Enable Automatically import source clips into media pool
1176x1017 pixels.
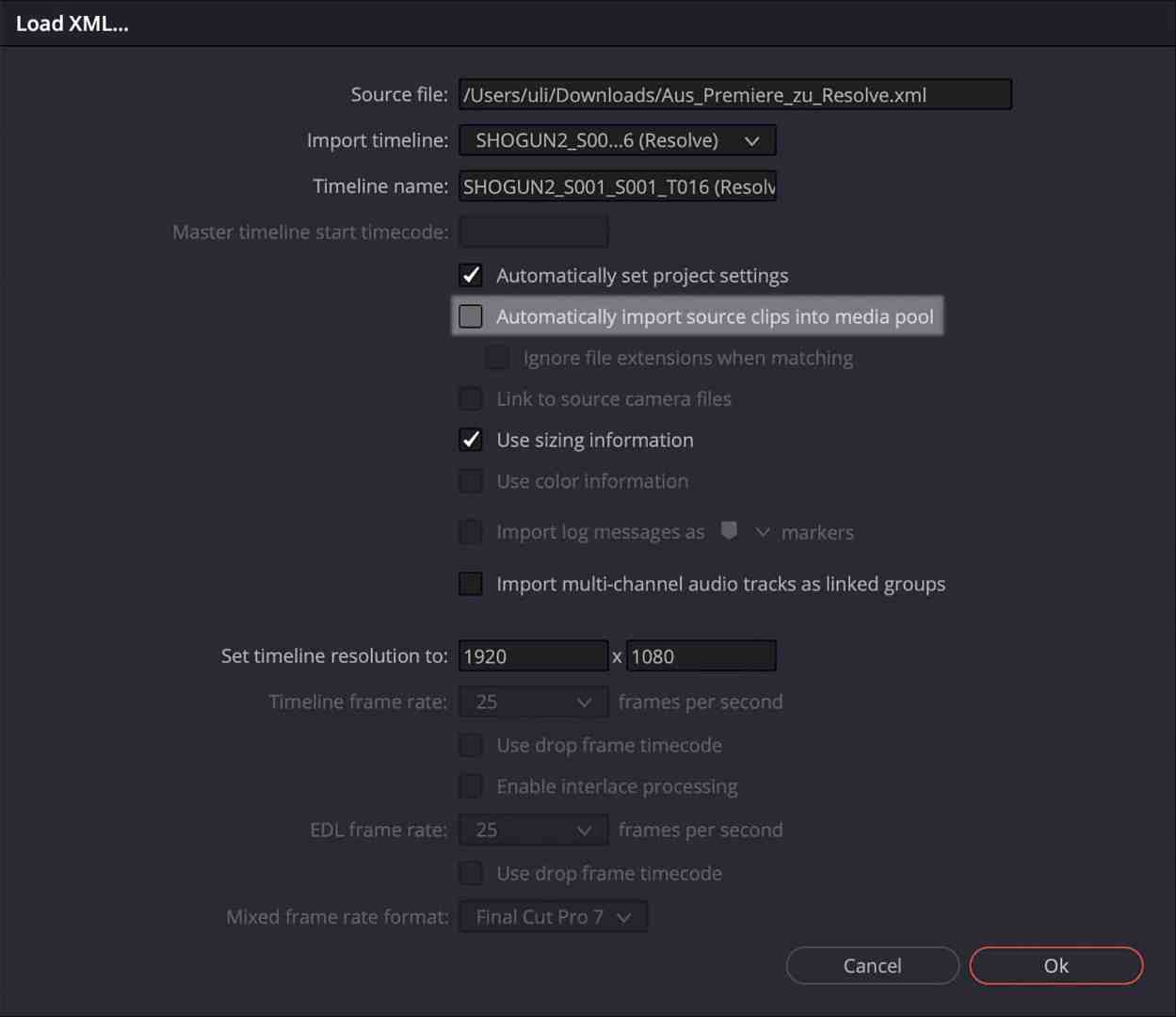pyautogui.click(x=470, y=316)
